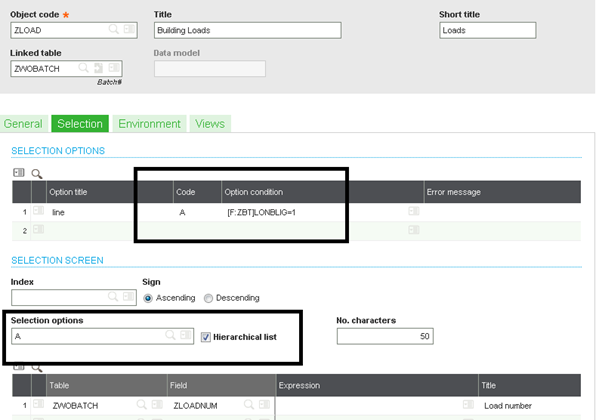Go to the Views tab
This screenshot has width=602, height=420.
point(210,124)
